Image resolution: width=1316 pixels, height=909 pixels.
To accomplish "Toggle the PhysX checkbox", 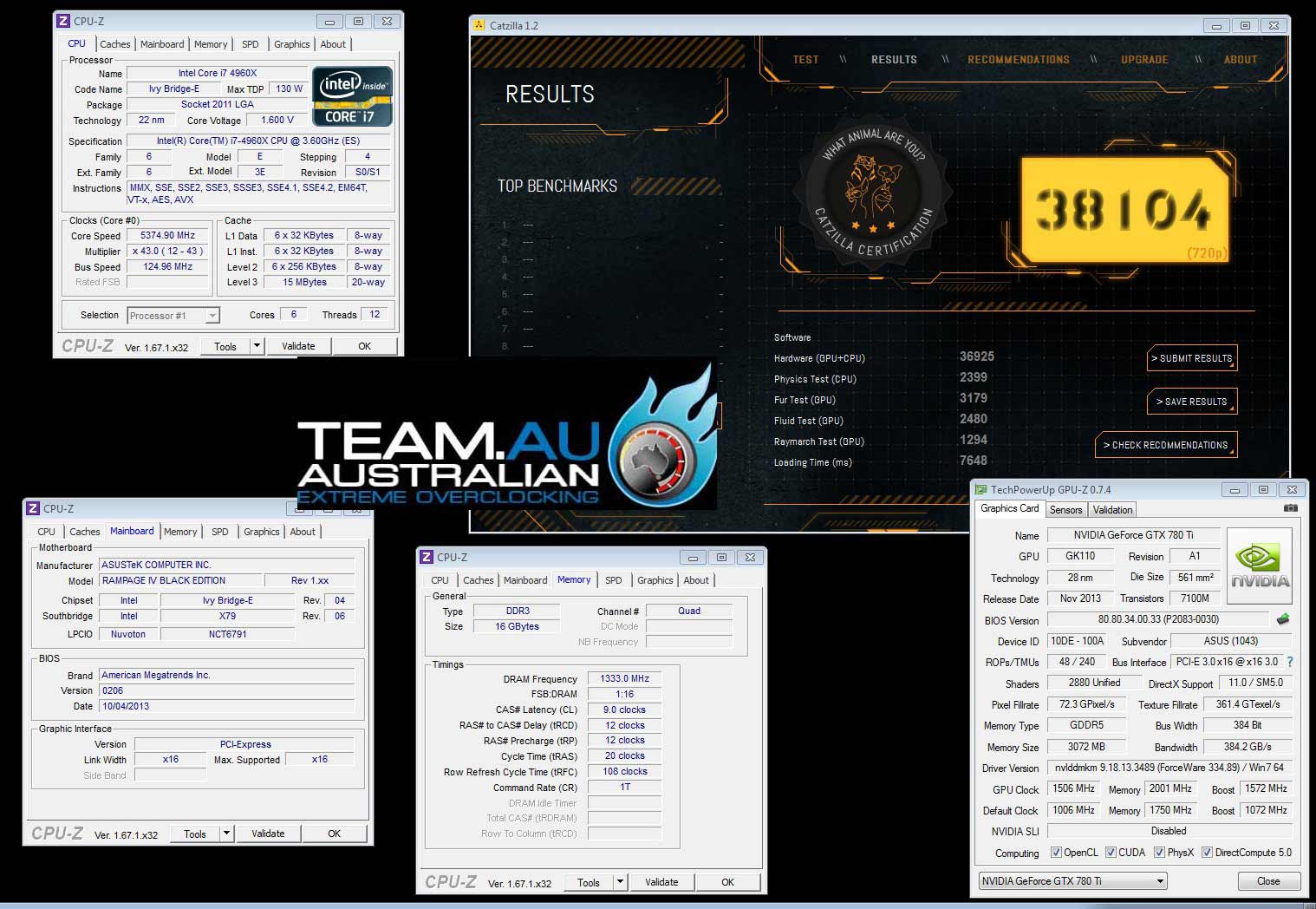I will (1159, 853).
